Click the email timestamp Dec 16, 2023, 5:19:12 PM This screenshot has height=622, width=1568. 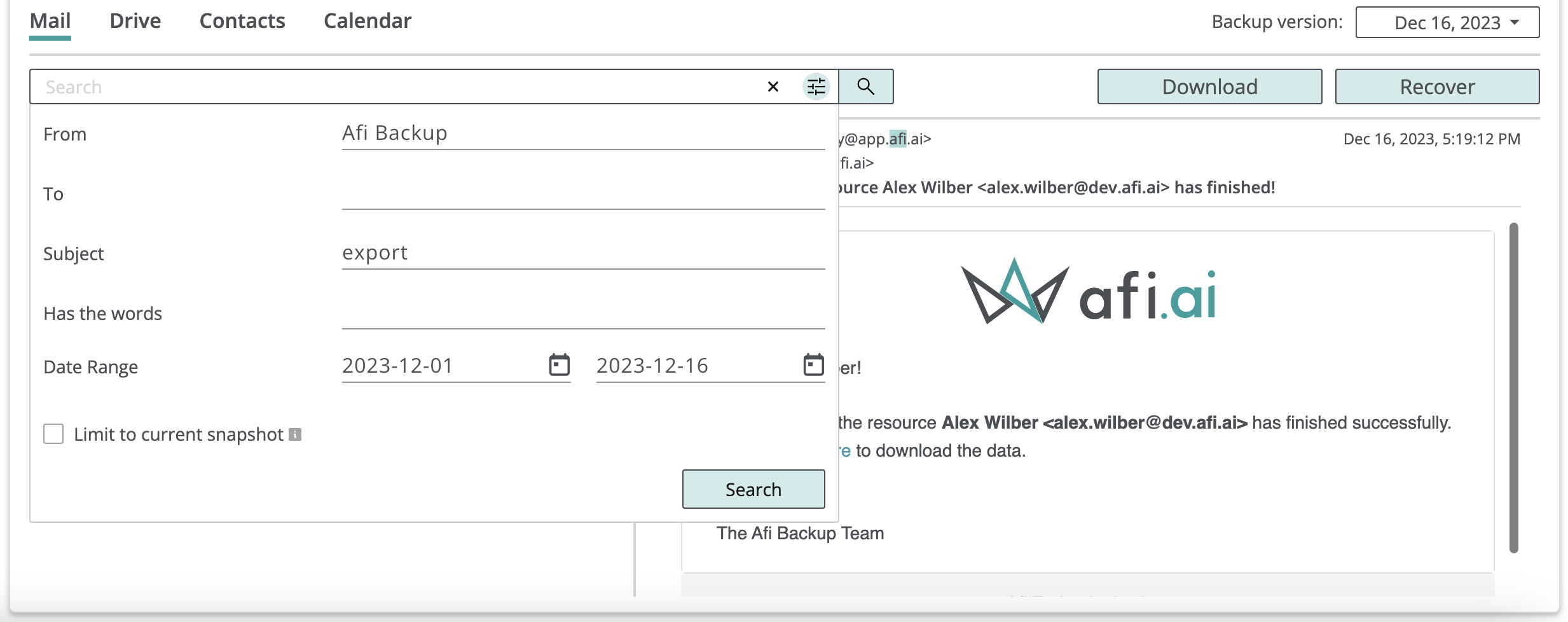tap(1431, 139)
